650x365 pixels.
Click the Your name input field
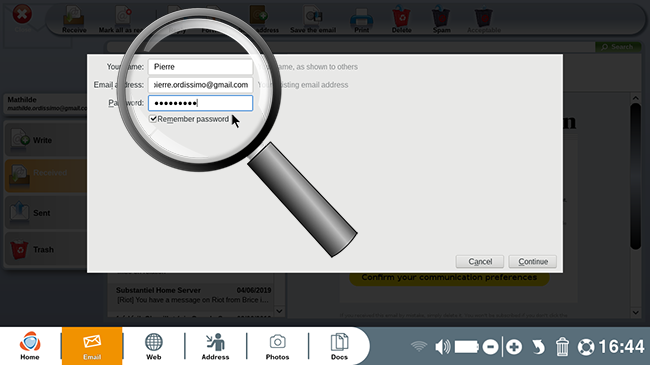point(200,67)
